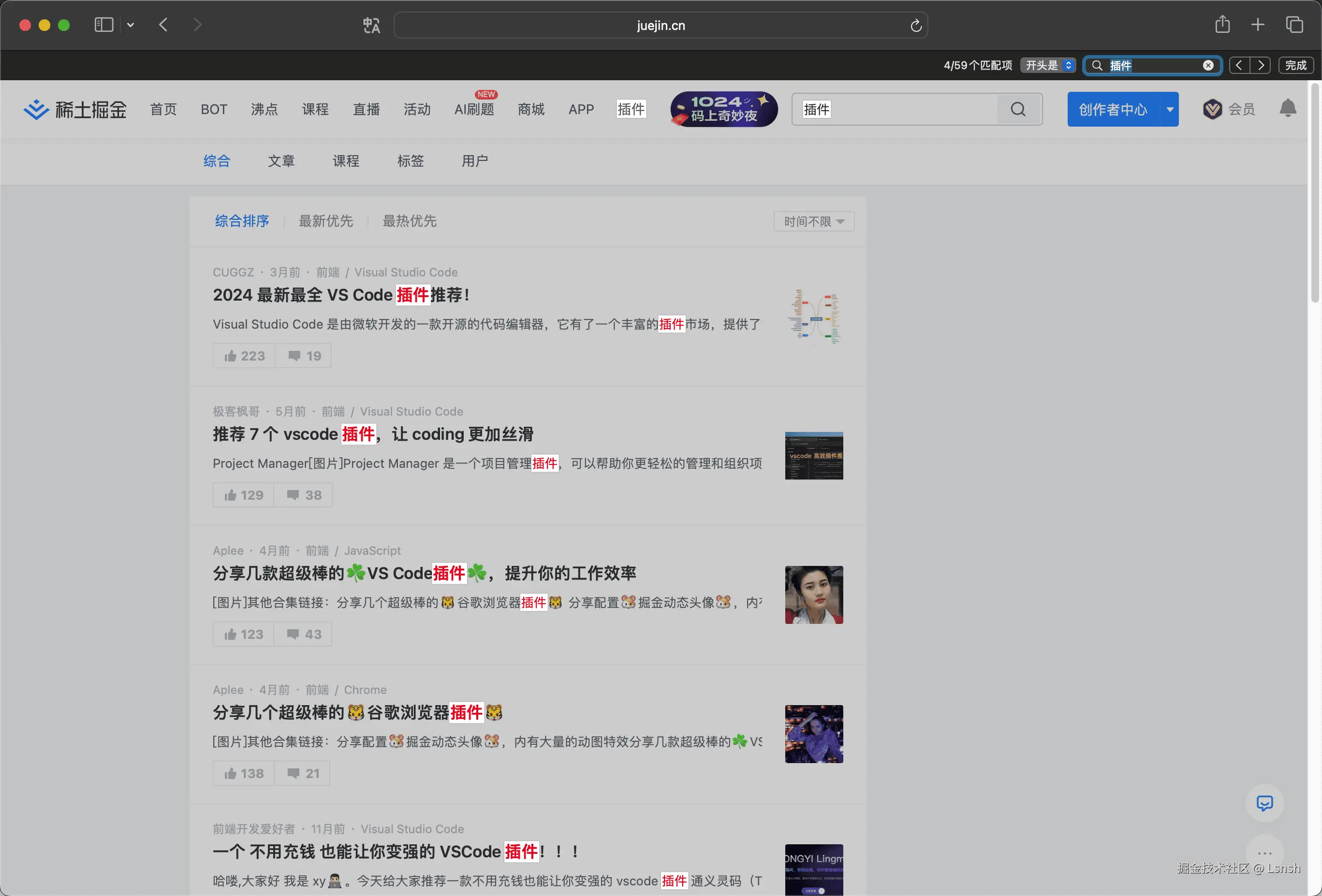The image size is (1322, 896).
Task: Click the 稀土掘金 logo icon
Action: point(36,109)
